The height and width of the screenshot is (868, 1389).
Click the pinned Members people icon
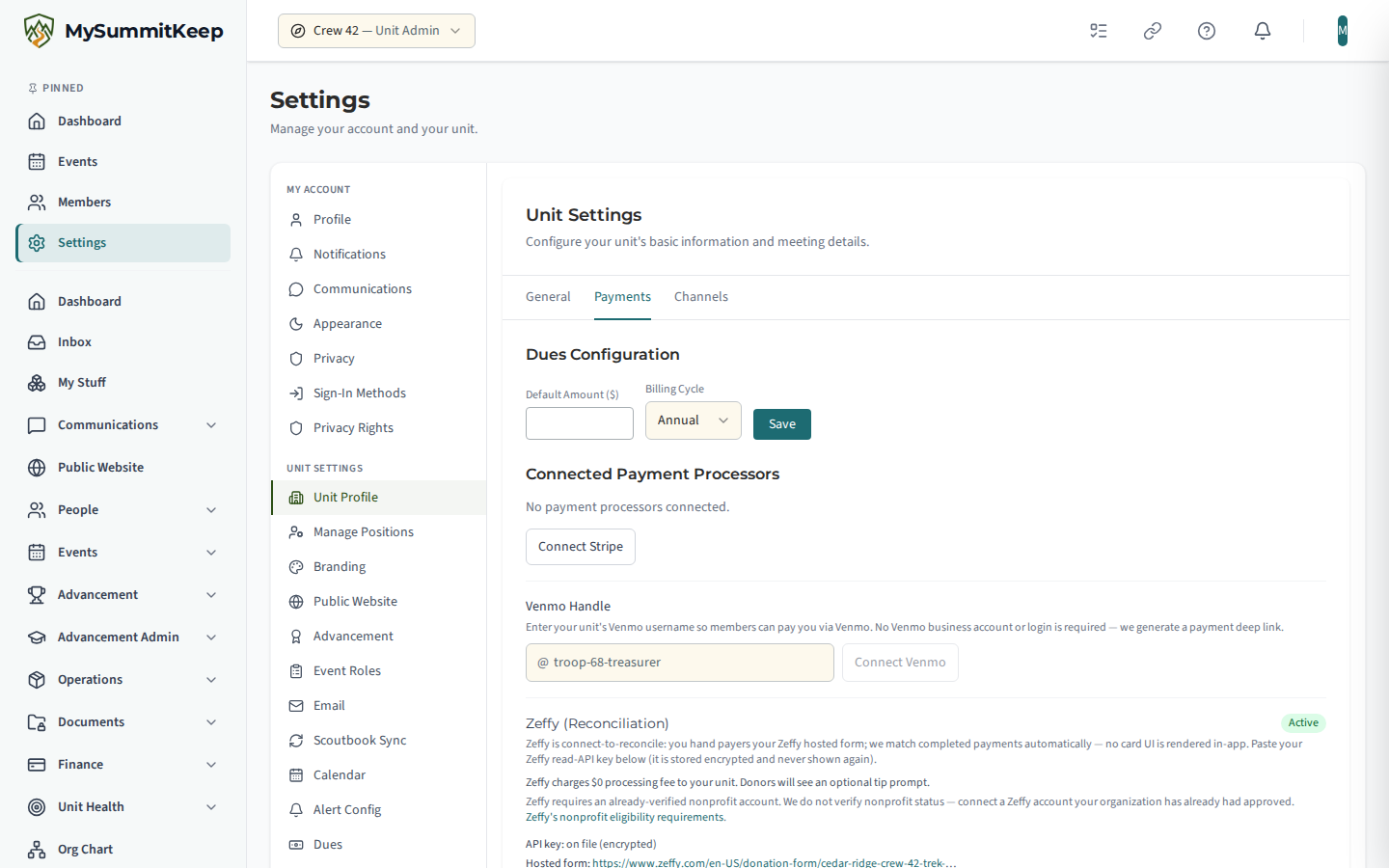37,203
